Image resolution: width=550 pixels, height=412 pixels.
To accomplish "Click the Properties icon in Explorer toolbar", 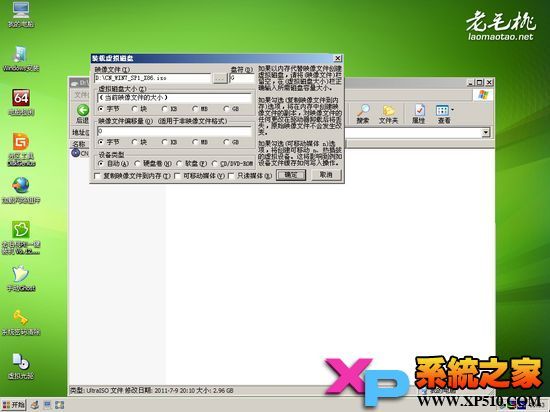I will tap(419, 110).
